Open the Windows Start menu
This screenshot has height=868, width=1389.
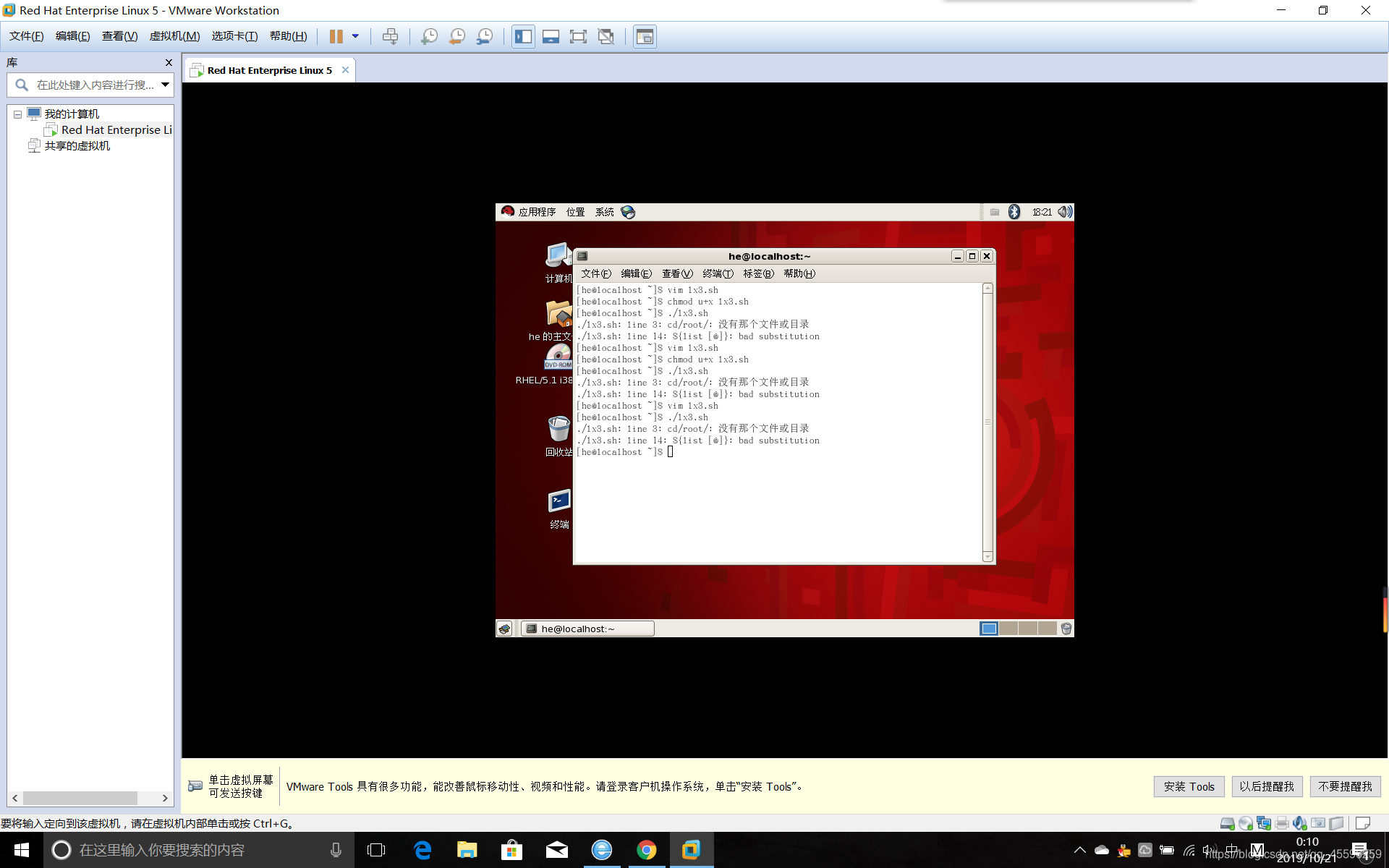22,850
